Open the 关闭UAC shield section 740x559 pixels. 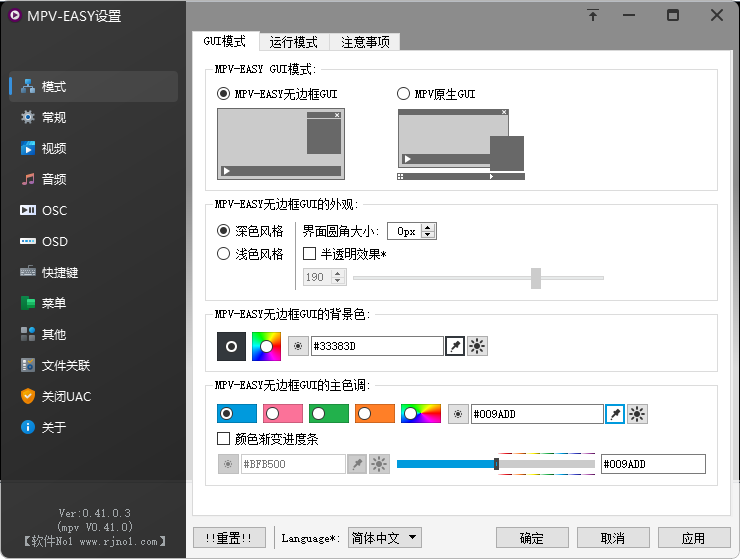coord(93,396)
